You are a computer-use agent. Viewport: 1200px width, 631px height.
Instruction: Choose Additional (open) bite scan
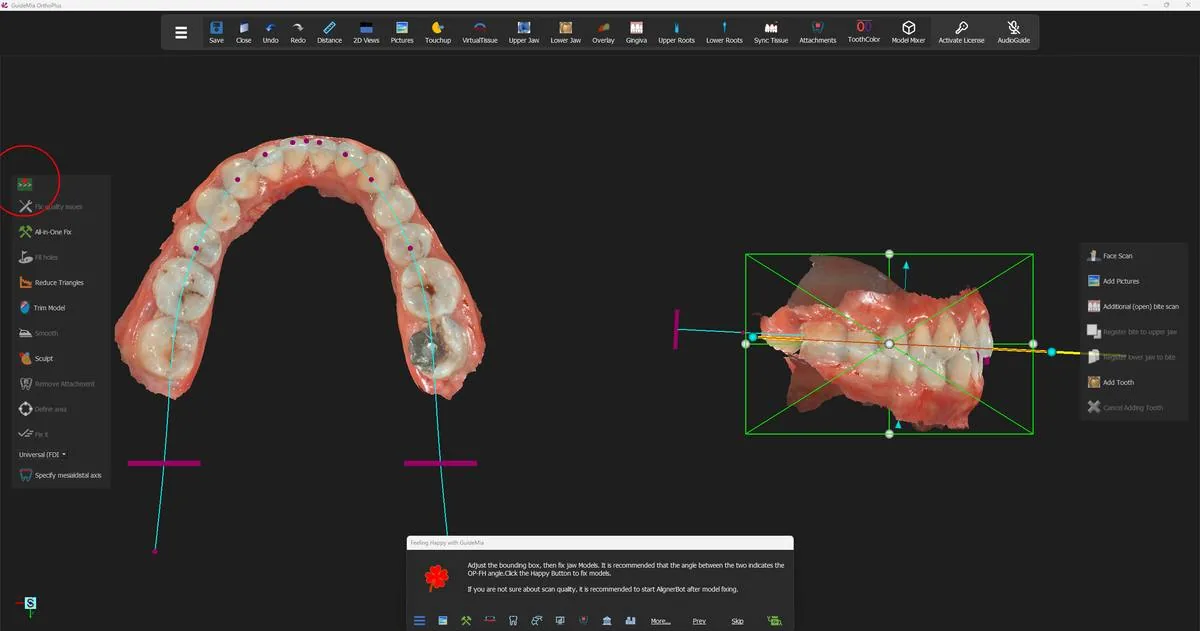coord(1133,306)
